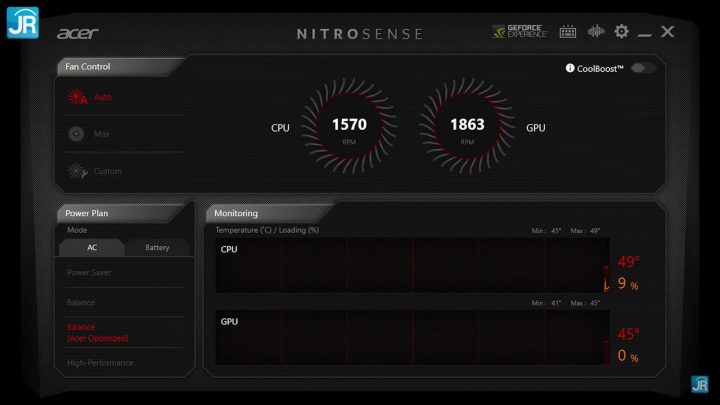Switch to the AC power plan tab
Viewport: 720px width, 405px height.
pos(92,248)
